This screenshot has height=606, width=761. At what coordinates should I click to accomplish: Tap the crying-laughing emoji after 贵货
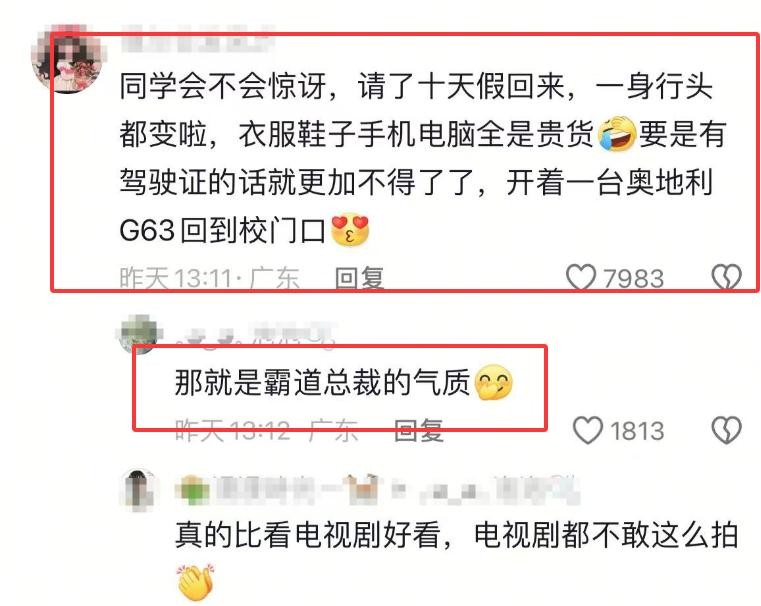click(616, 134)
